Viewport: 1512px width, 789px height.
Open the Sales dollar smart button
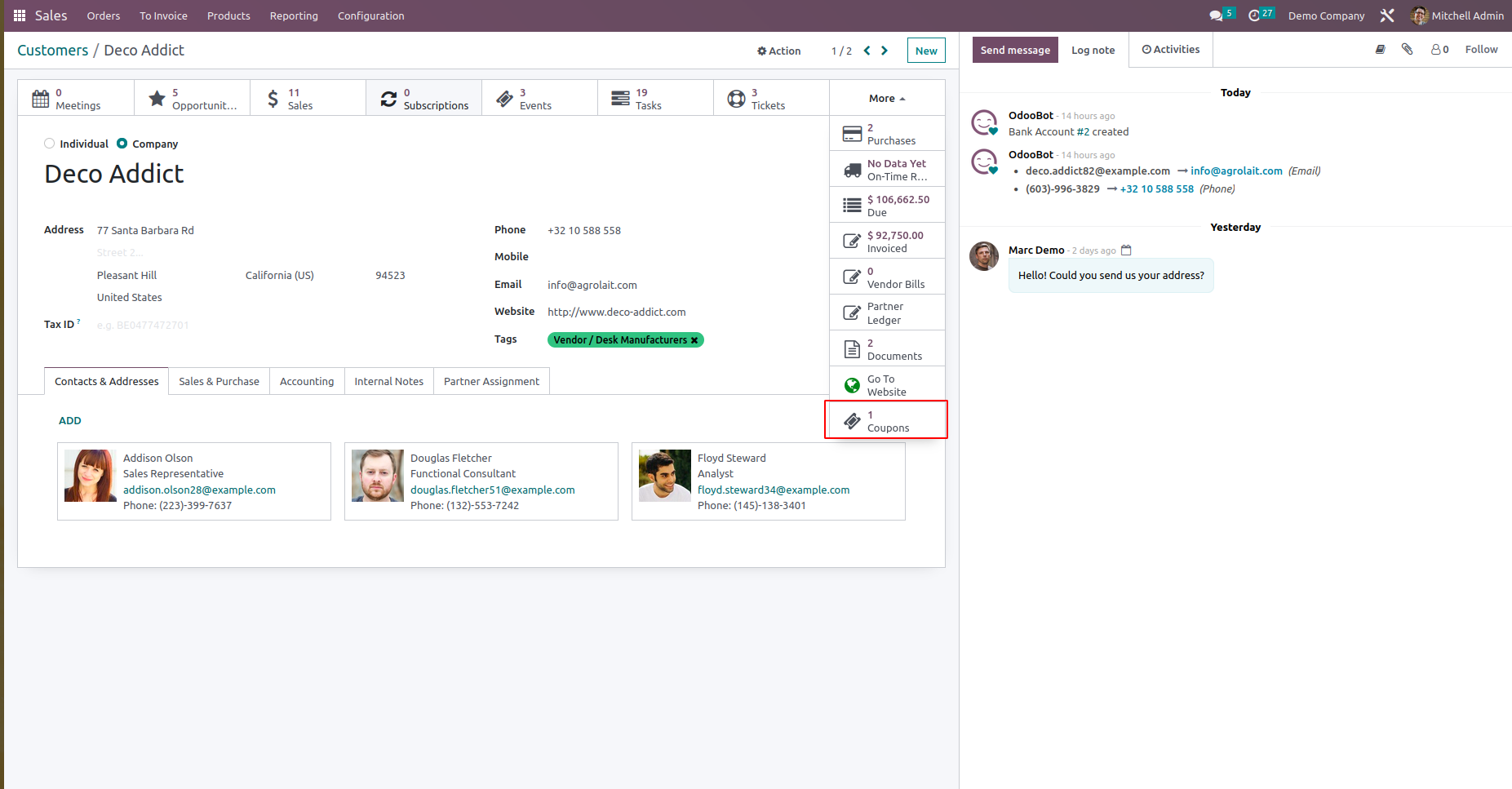point(308,98)
